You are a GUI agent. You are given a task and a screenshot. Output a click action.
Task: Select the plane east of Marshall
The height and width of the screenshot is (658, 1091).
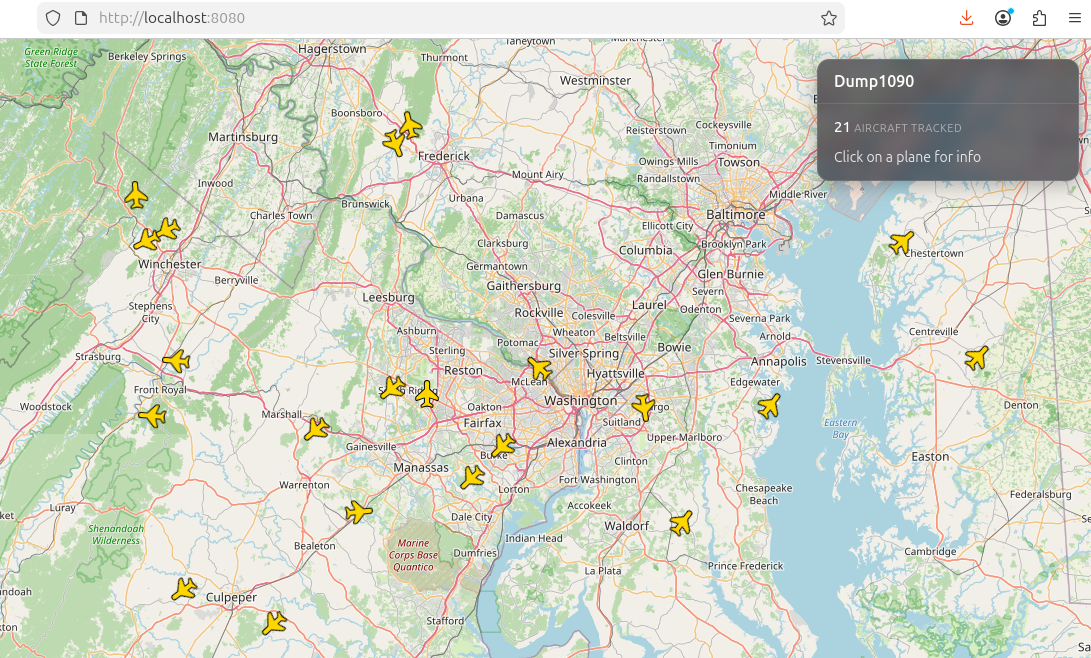317,428
